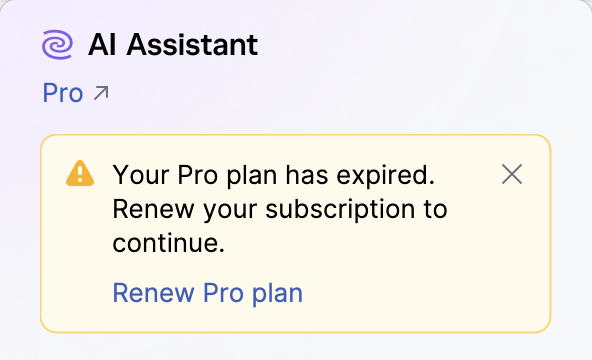Click the external-link arrow beside Pro

tap(101, 93)
